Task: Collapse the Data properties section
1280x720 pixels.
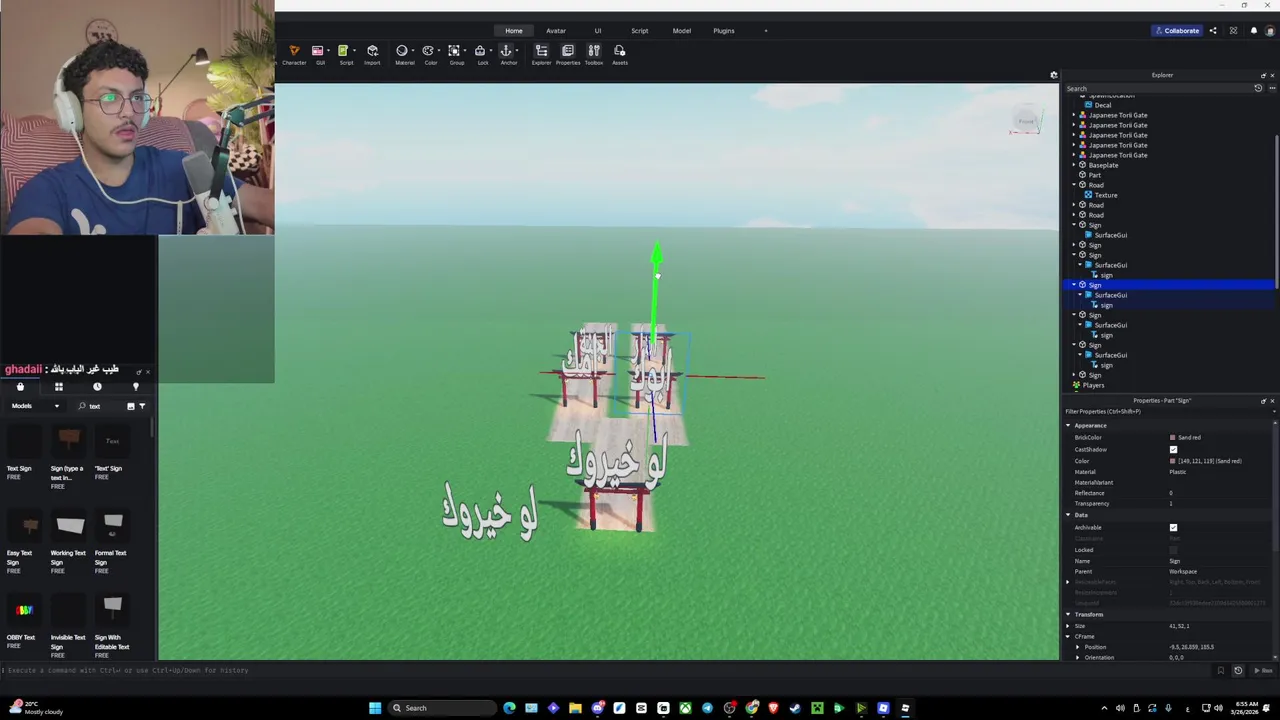Action: point(1068,515)
